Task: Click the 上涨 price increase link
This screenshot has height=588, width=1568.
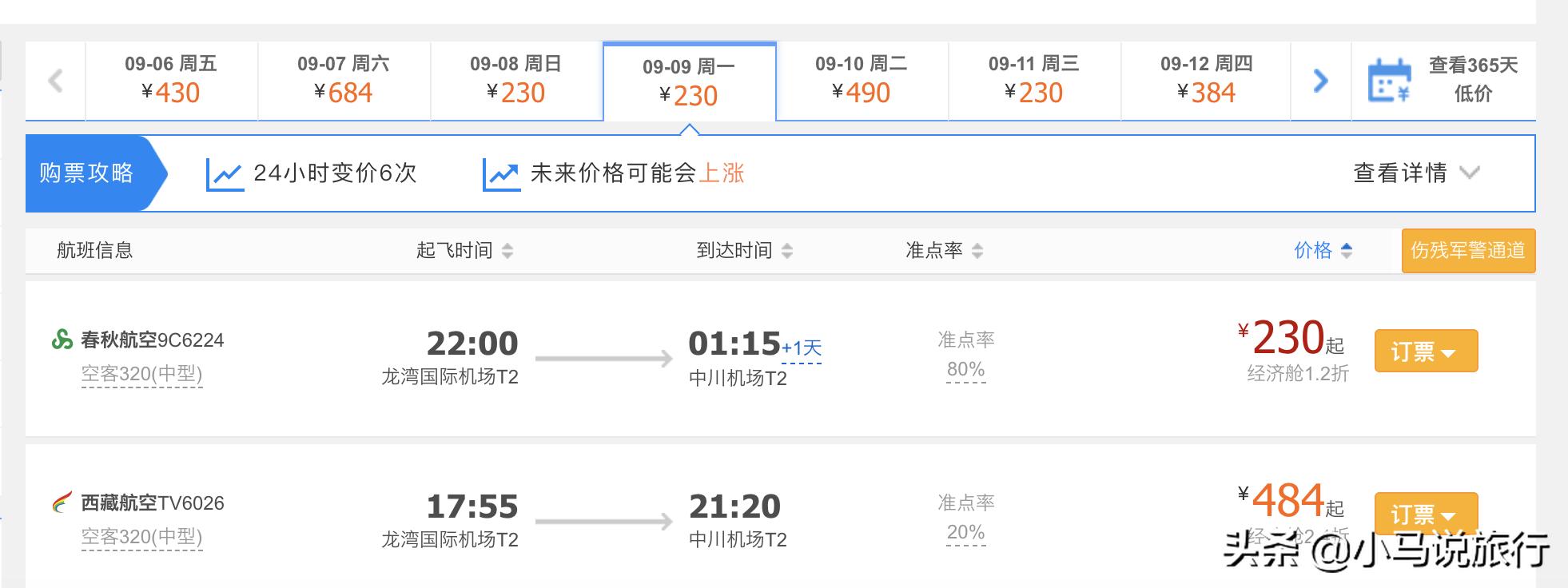Action: (x=722, y=173)
